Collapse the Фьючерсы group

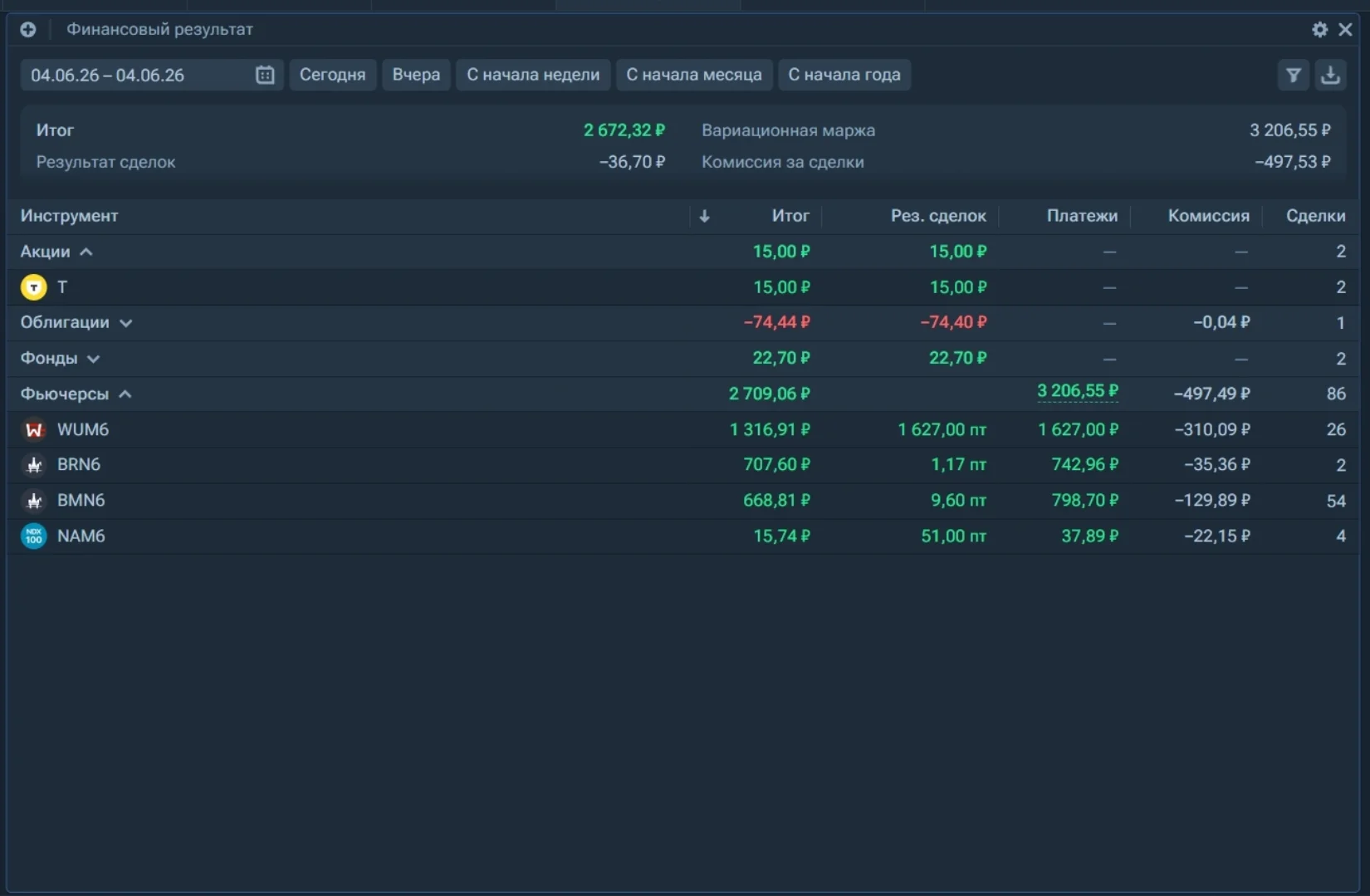(125, 394)
